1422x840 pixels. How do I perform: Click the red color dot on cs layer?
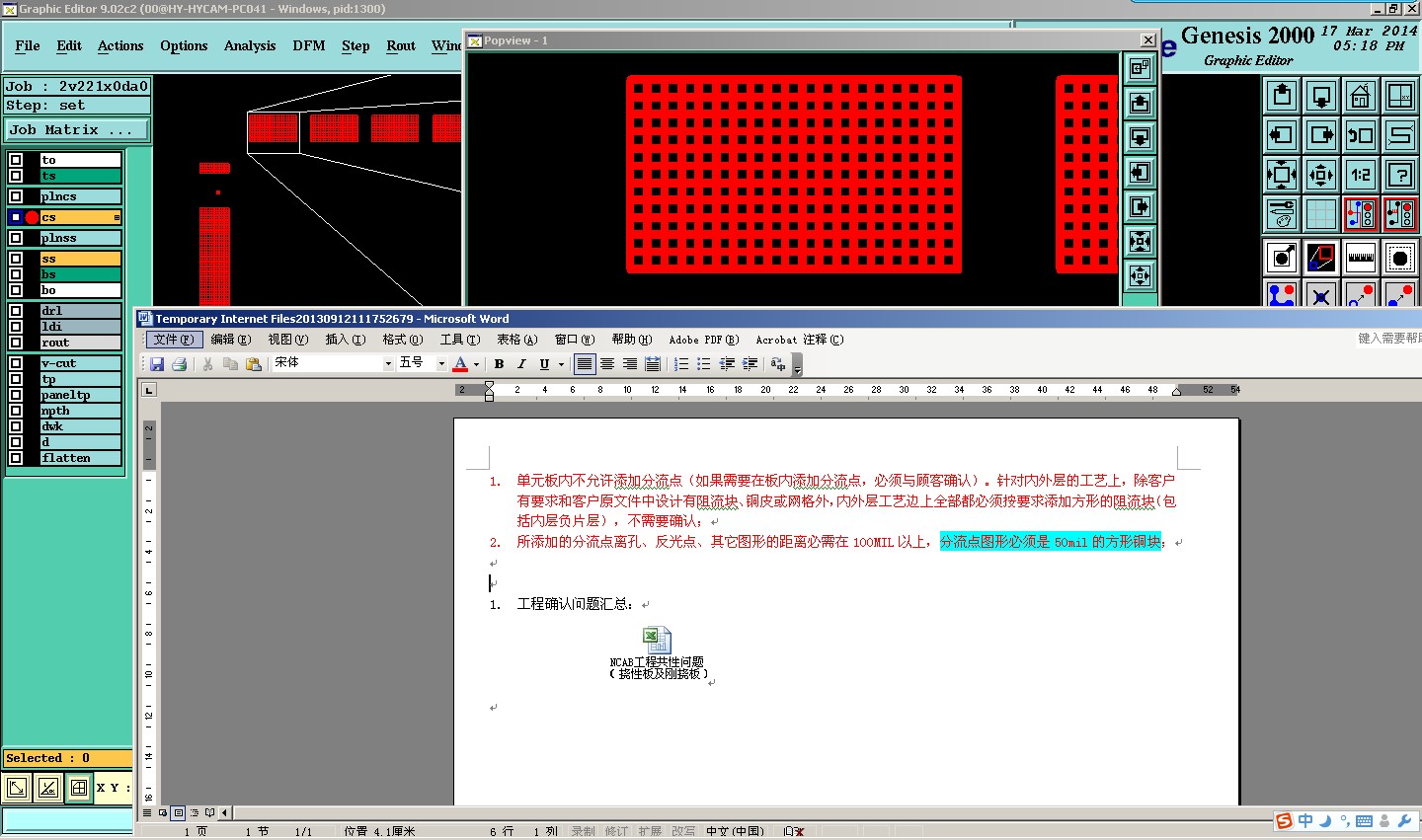(32, 217)
